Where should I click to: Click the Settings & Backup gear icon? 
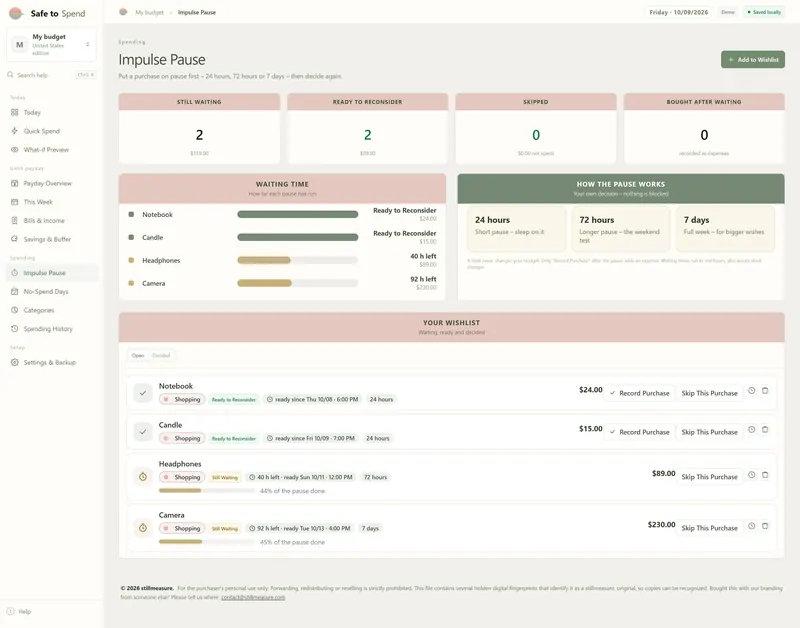click(14, 362)
